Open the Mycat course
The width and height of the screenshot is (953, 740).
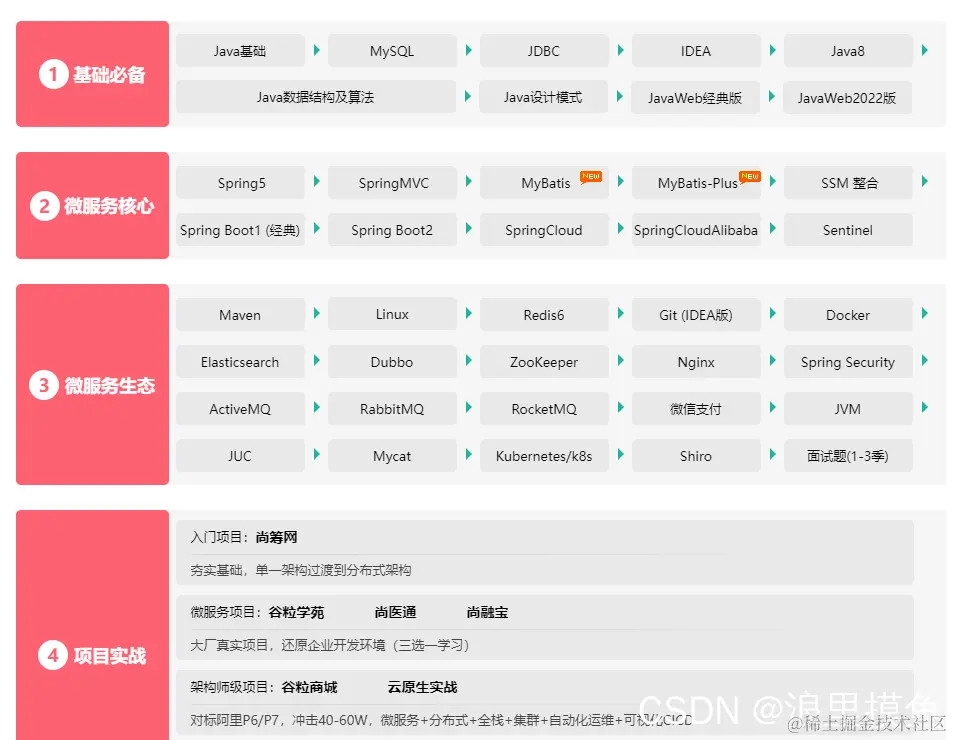392,456
